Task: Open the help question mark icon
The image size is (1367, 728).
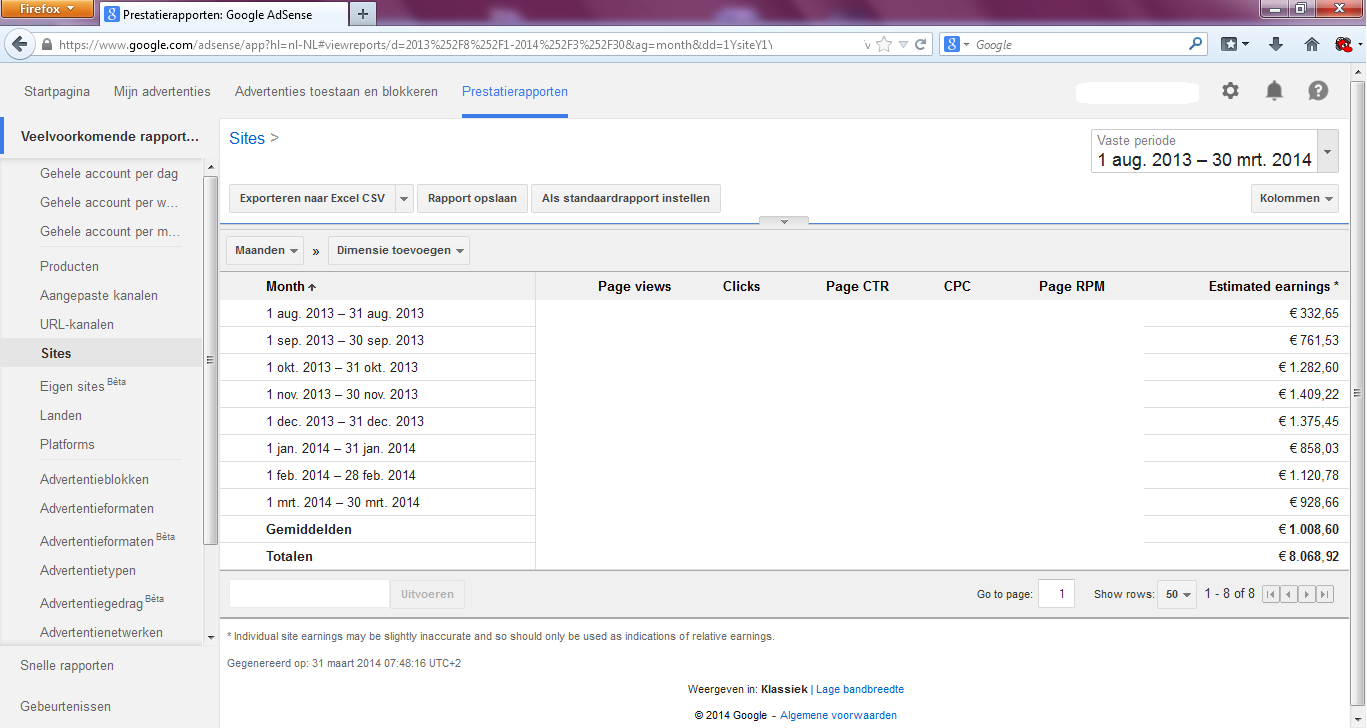Action: click(1318, 91)
